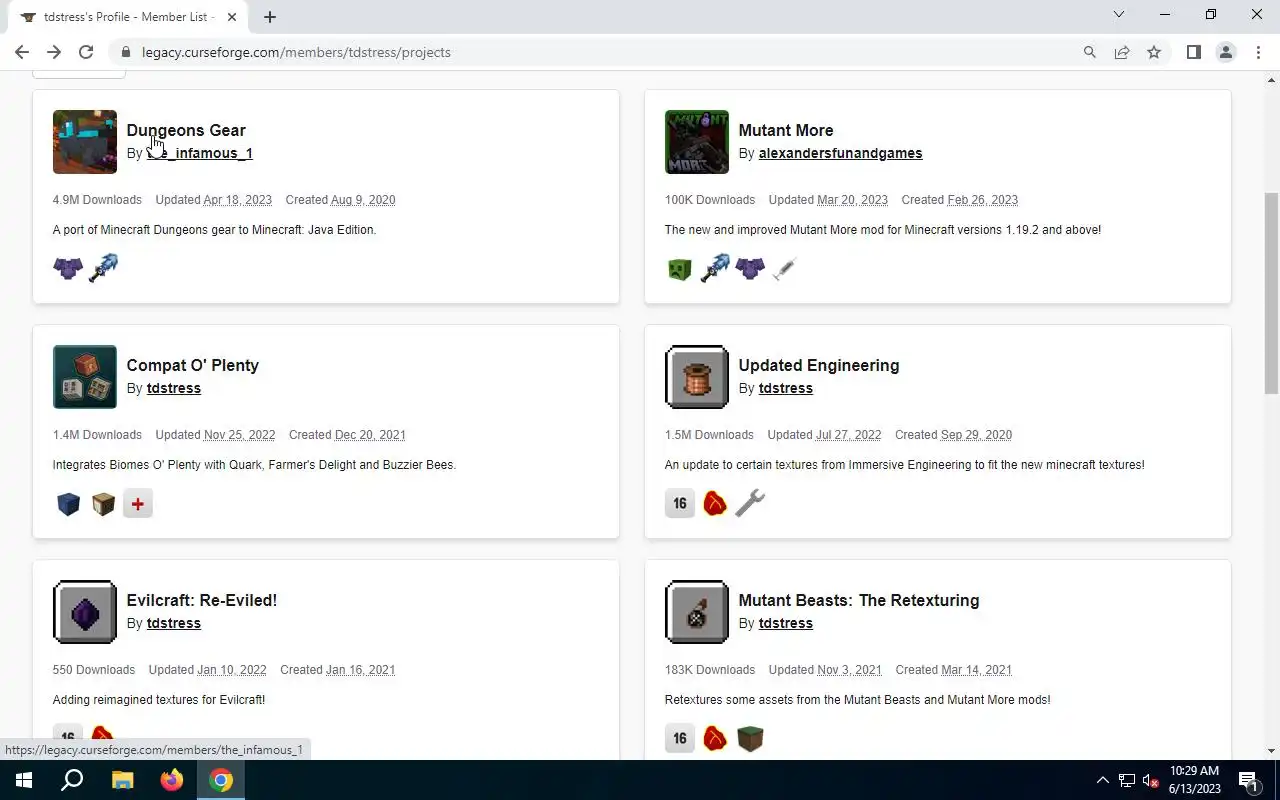Open the Updated Engineering project title
The width and height of the screenshot is (1280, 800).
tap(819, 365)
